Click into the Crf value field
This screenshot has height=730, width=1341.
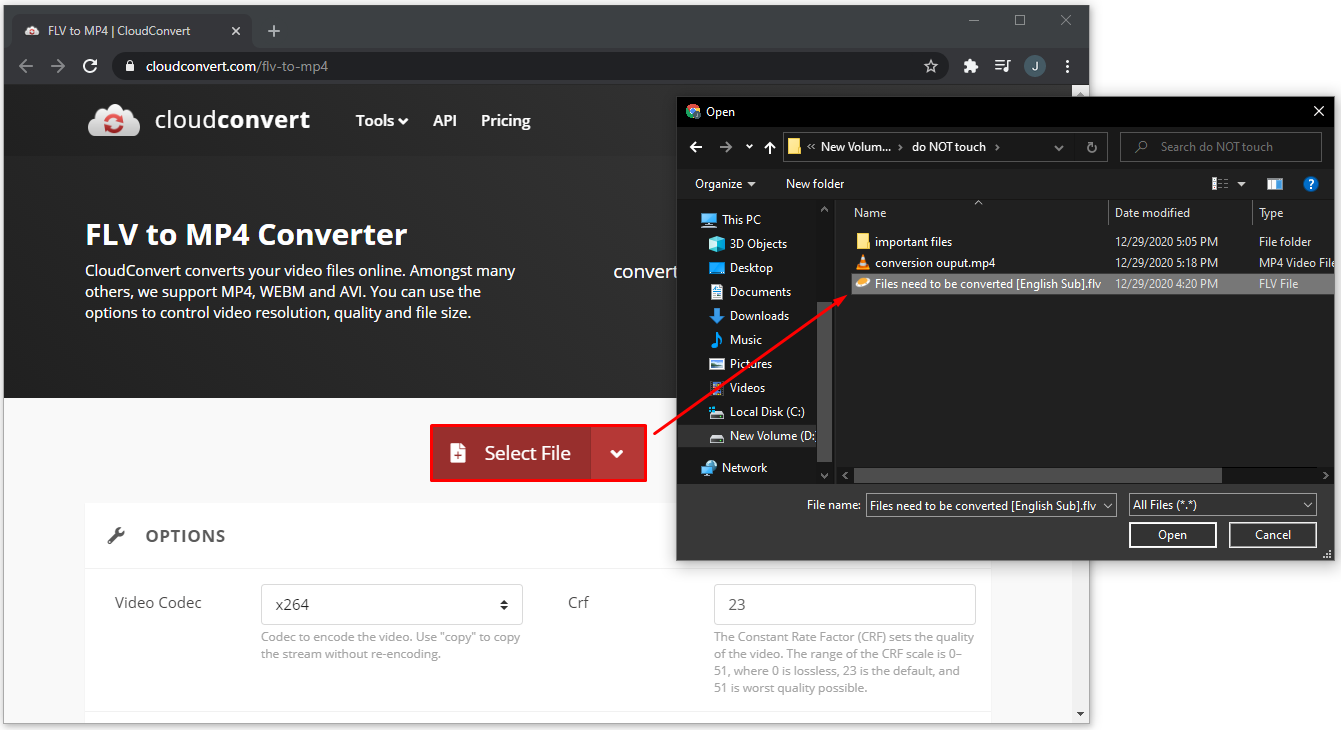click(844, 604)
